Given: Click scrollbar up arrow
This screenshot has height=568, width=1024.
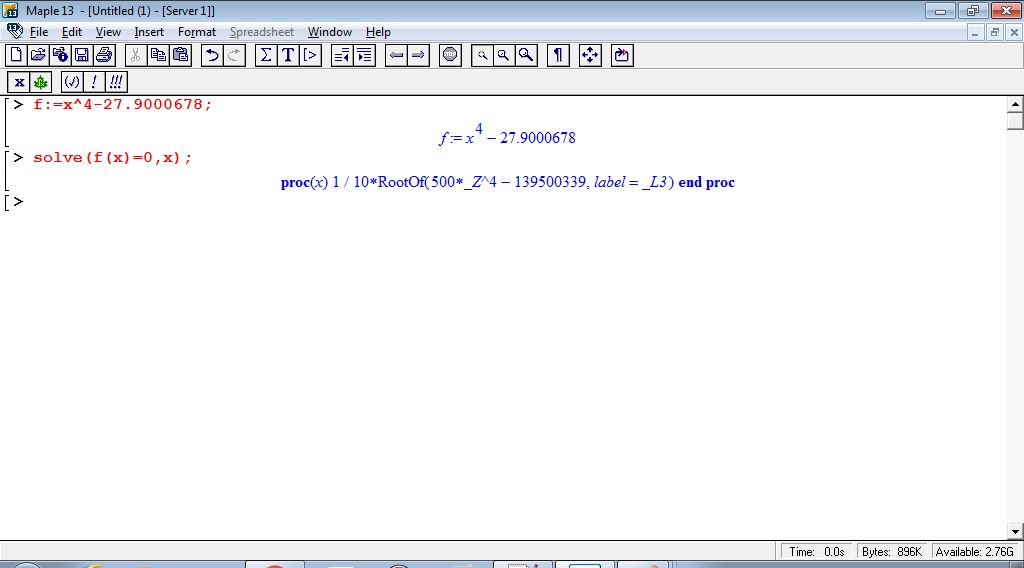Looking at the screenshot, I should pos(1015,104).
